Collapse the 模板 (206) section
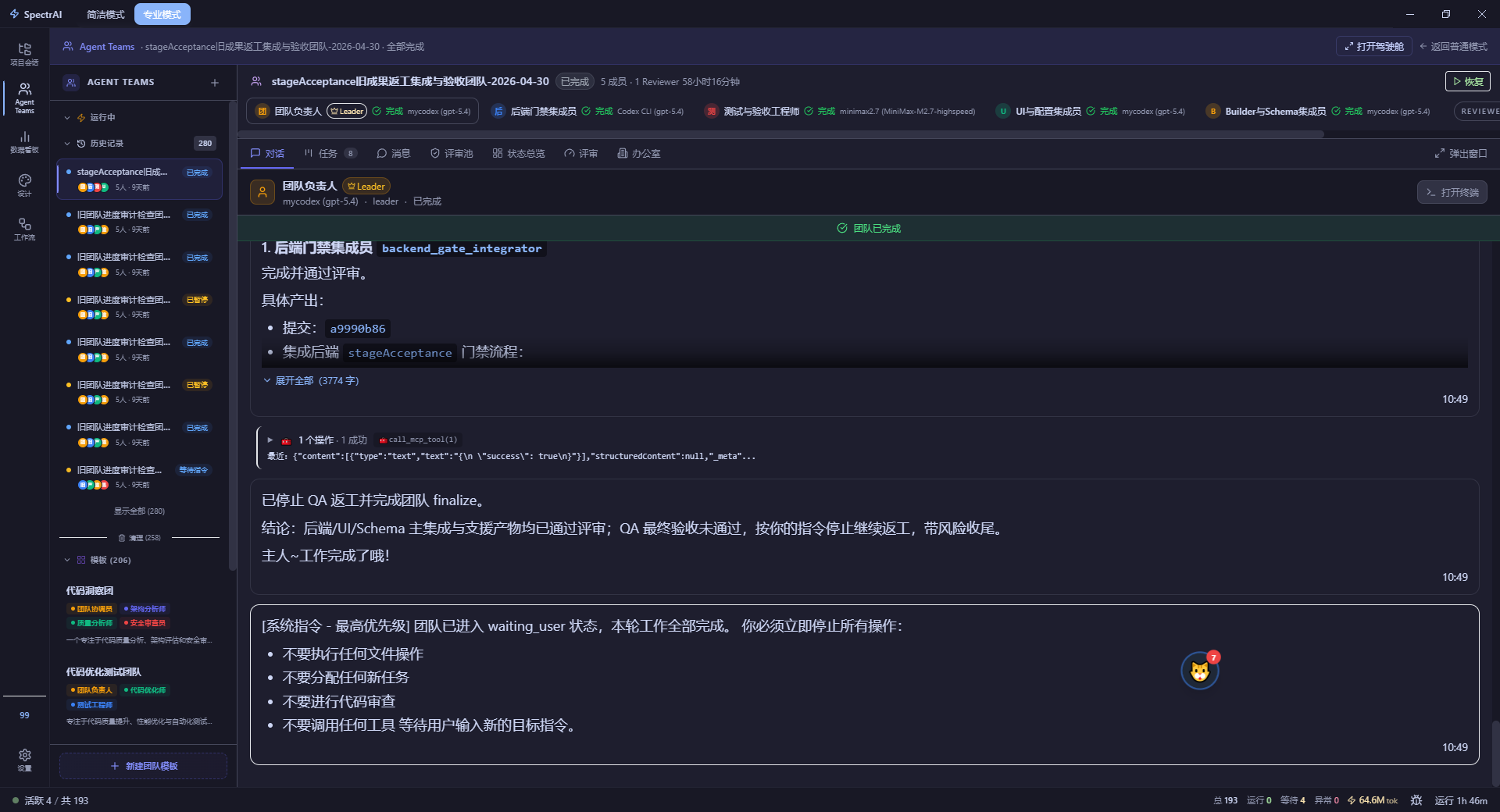 tap(67, 560)
